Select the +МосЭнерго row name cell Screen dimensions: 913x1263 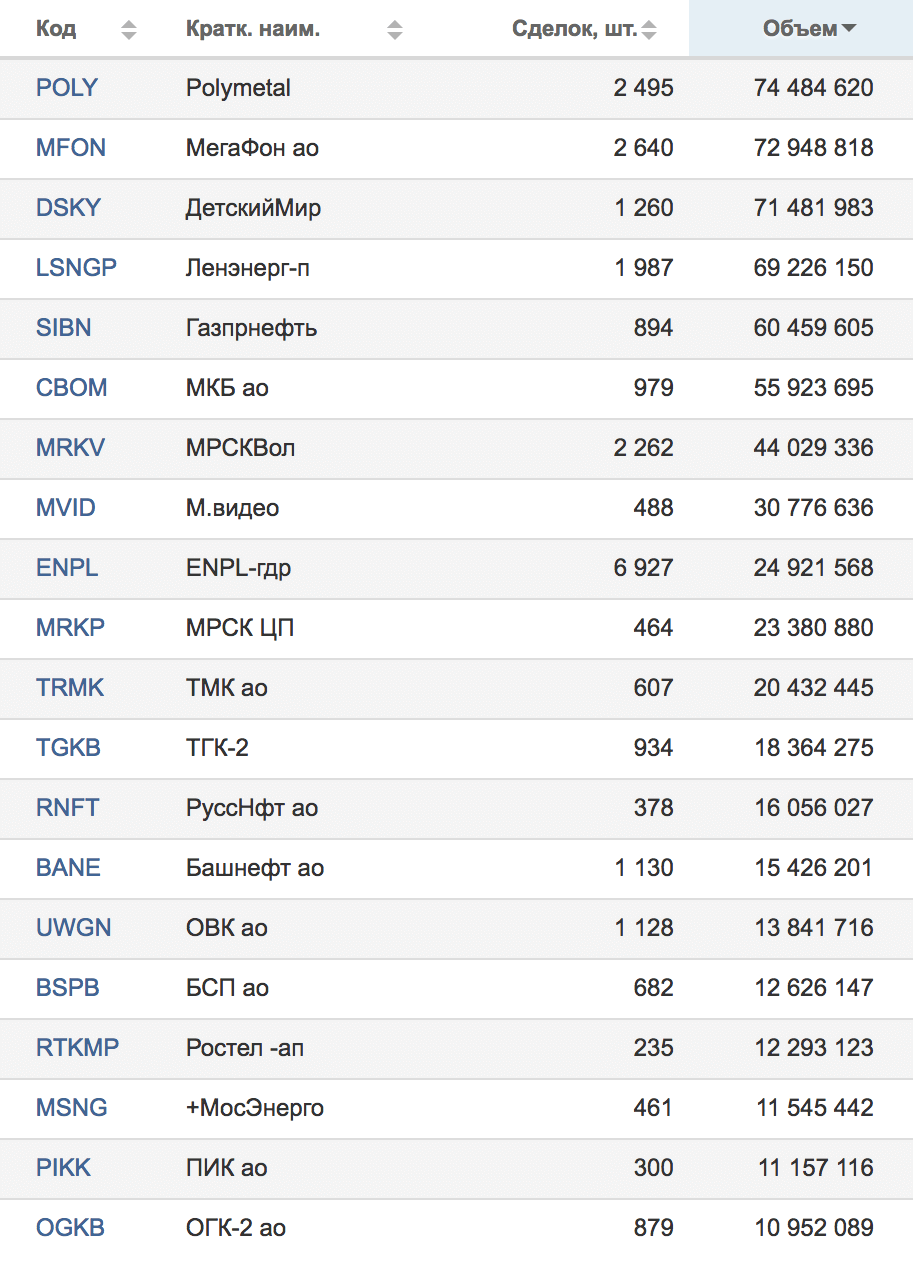point(255,1108)
